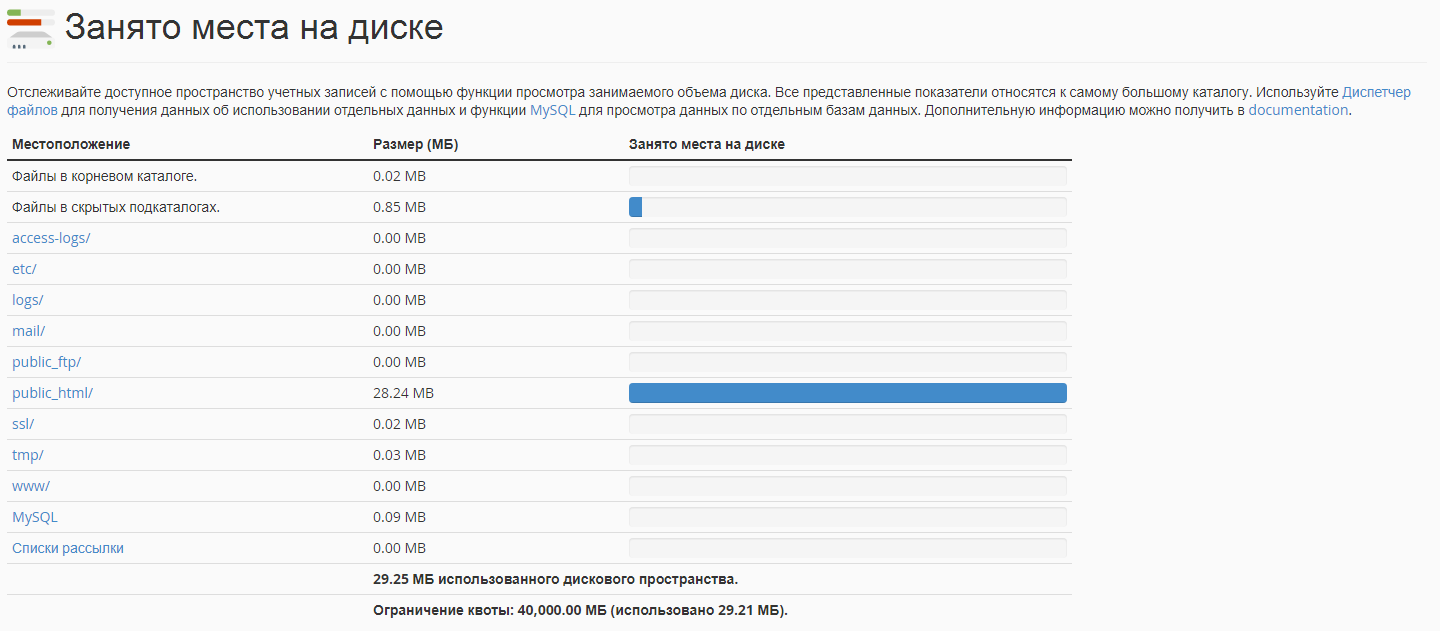Open the access-logs/ directory
This screenshot has width=1440, height=631.
click(x=51, y=238)
